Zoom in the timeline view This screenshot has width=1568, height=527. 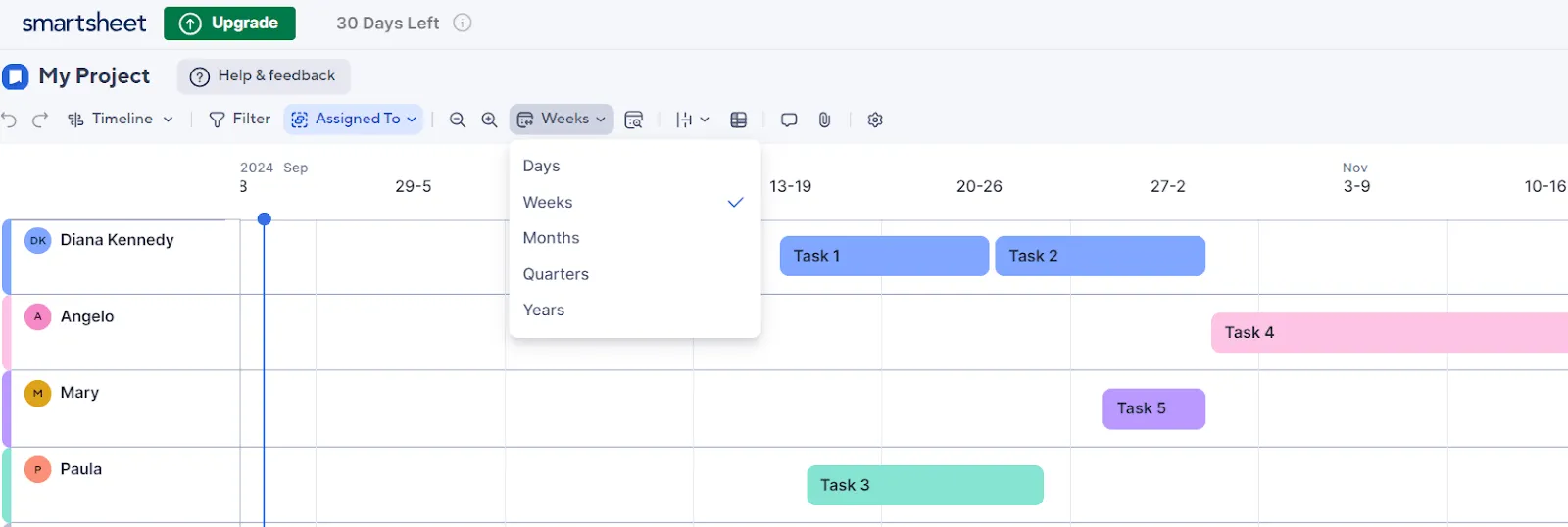pyautogui.click(x=489, y=120)
